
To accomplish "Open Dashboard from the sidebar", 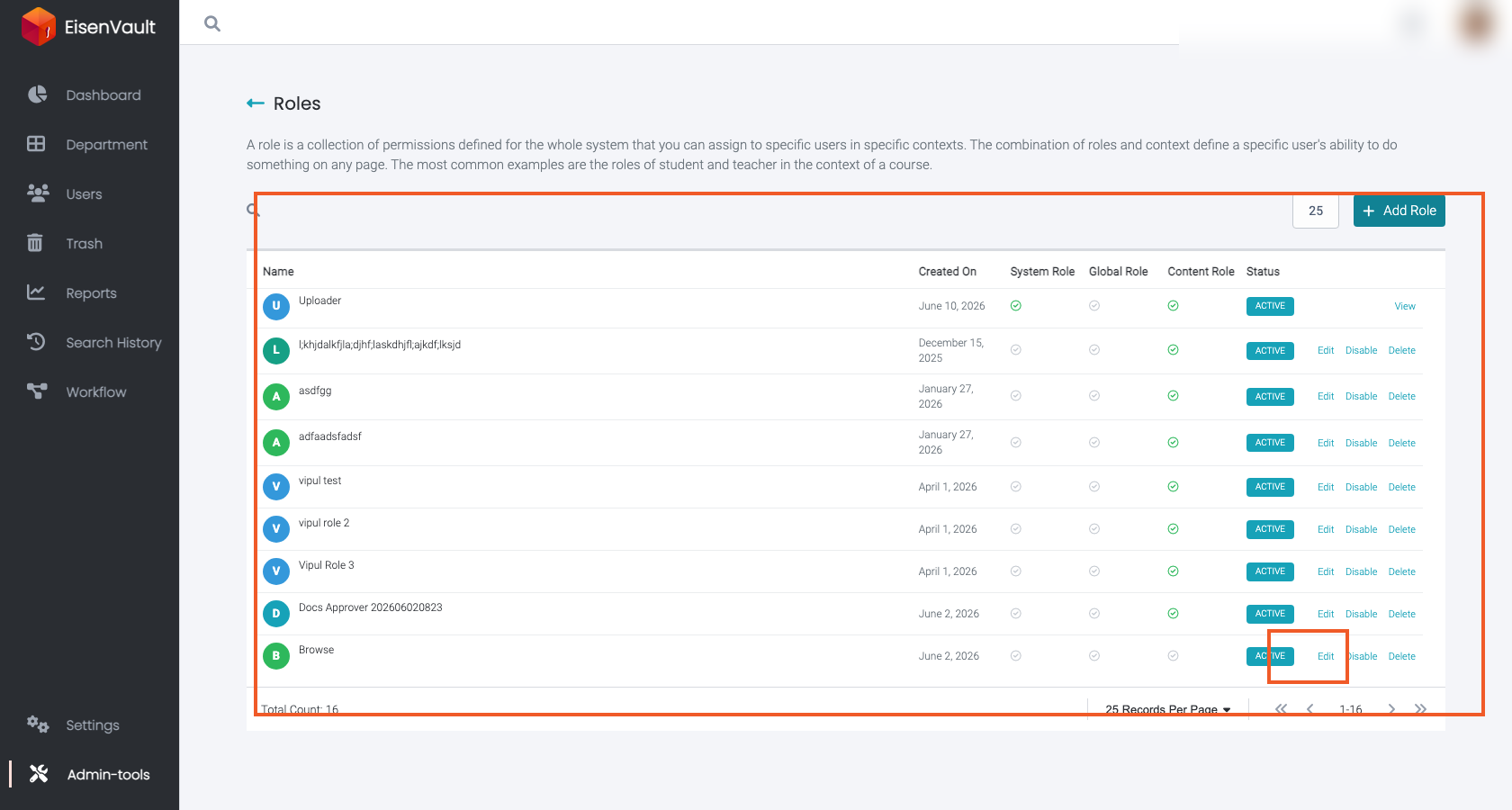I will click(103, 94).
